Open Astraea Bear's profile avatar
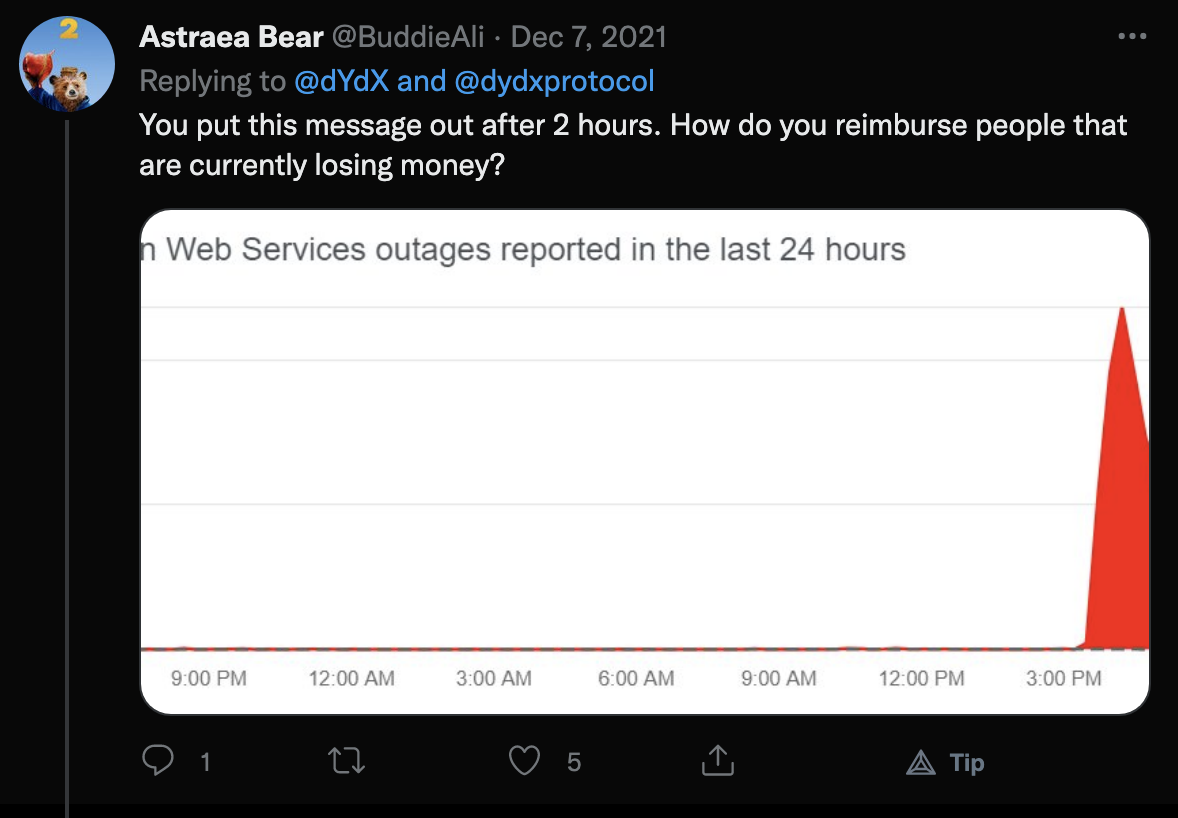1178x818 pixels. [67, 65]
